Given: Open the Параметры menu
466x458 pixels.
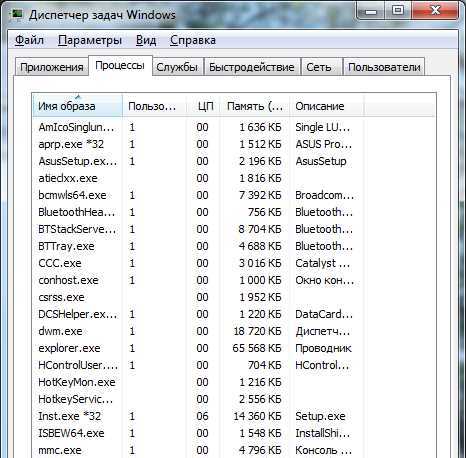Looking at the screenshot, I should 90,40.
